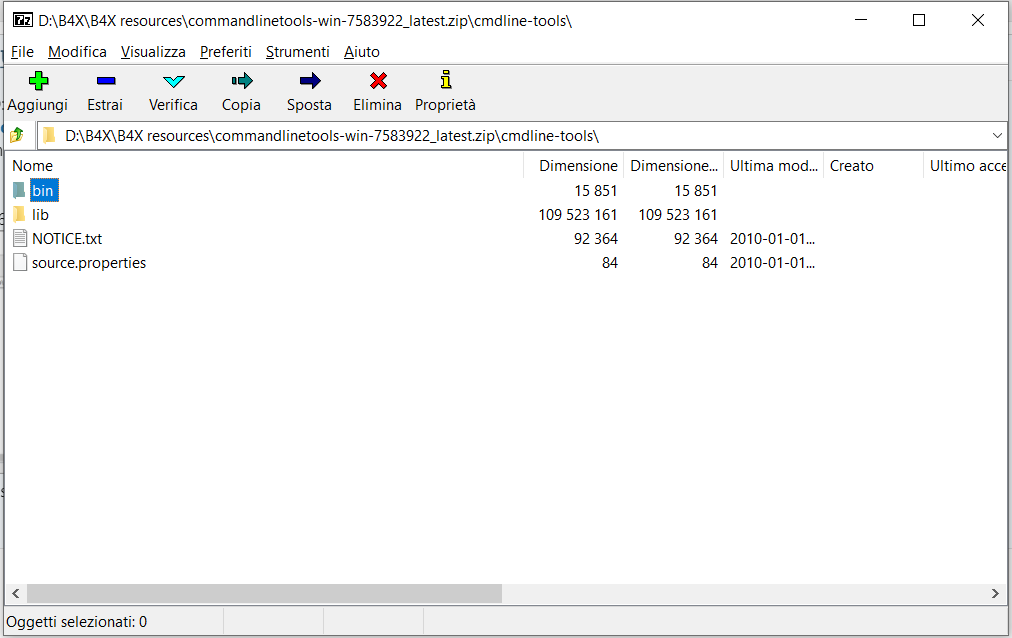The image size is (1012, 638).
Task: Click source.properties modified date 2010-01-01
Action: [x=773, y=263]
